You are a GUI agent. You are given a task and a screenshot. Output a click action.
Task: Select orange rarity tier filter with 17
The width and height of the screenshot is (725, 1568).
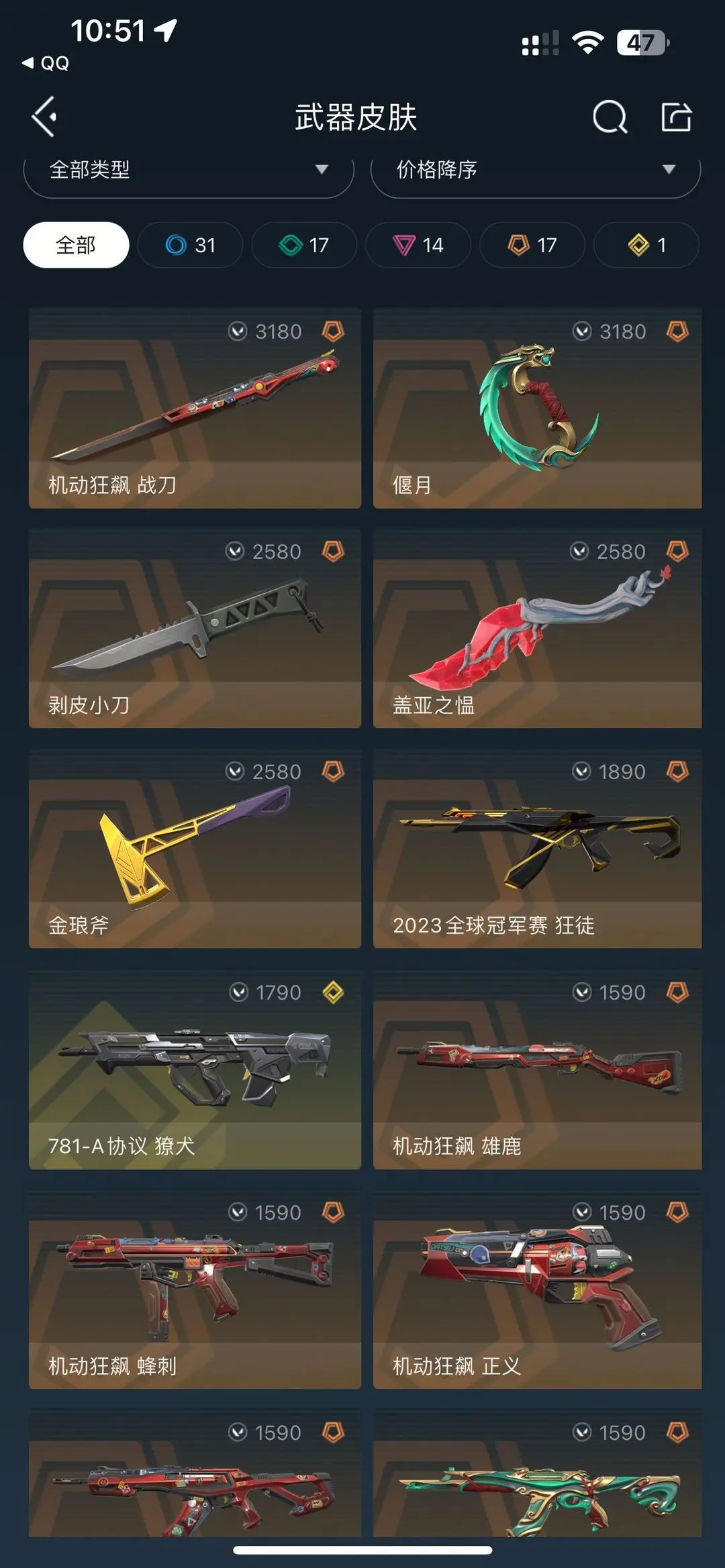(532, 245)
